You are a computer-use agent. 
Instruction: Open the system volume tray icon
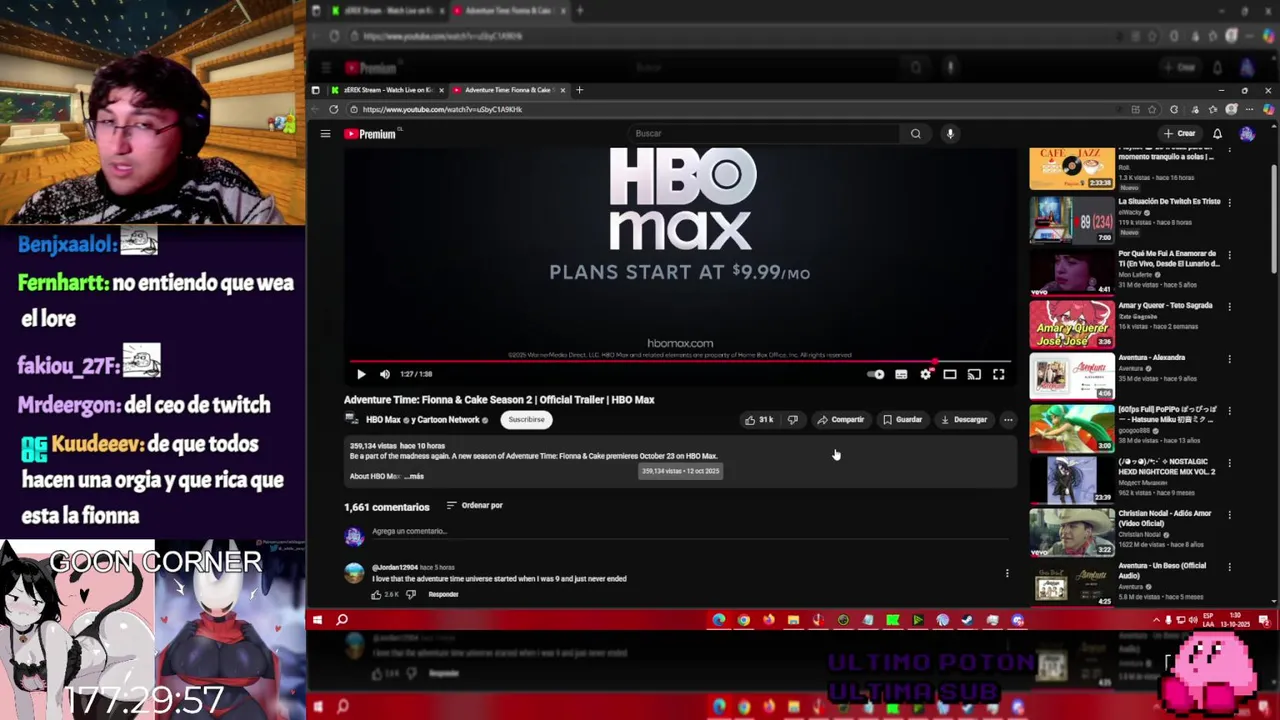pyautogui.click(x=1191, y=620)
